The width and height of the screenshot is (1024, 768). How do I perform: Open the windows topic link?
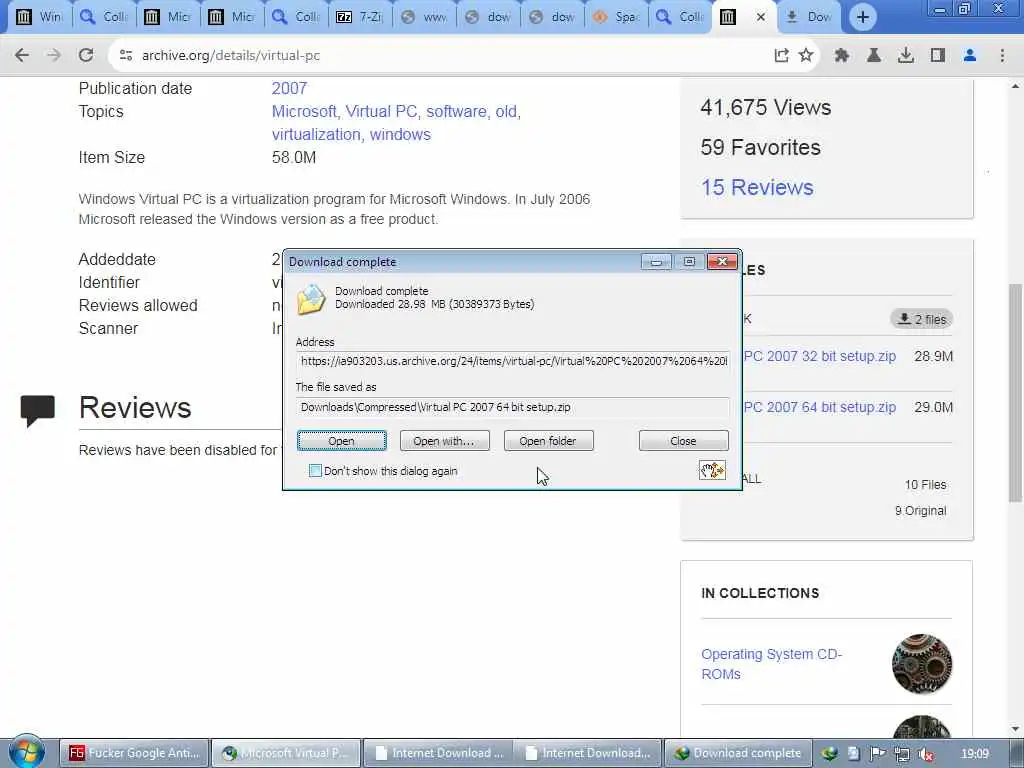coord(400,135)
